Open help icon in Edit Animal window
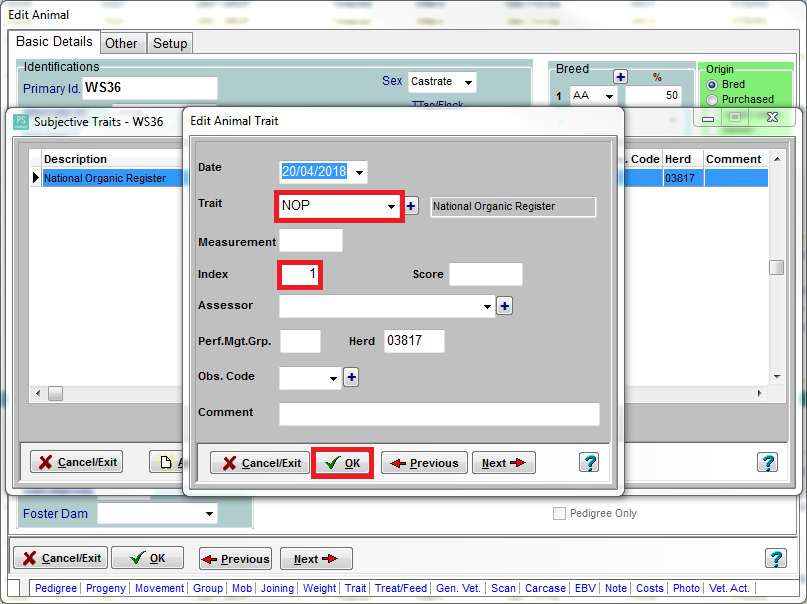Image resolution: width=807 pixels, height=604 pixels. pos(775,558)
